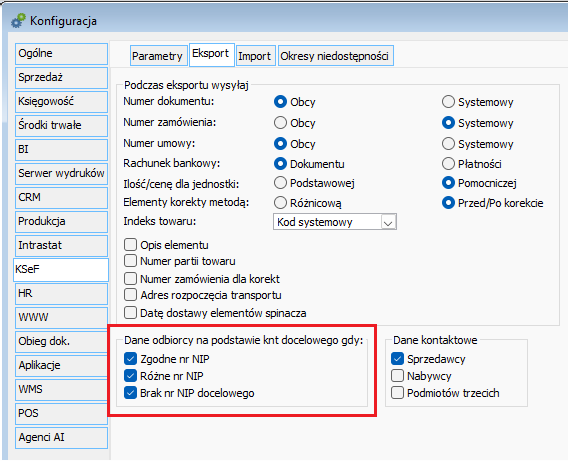Switch to the Parametry tab

tap(158, 56)
